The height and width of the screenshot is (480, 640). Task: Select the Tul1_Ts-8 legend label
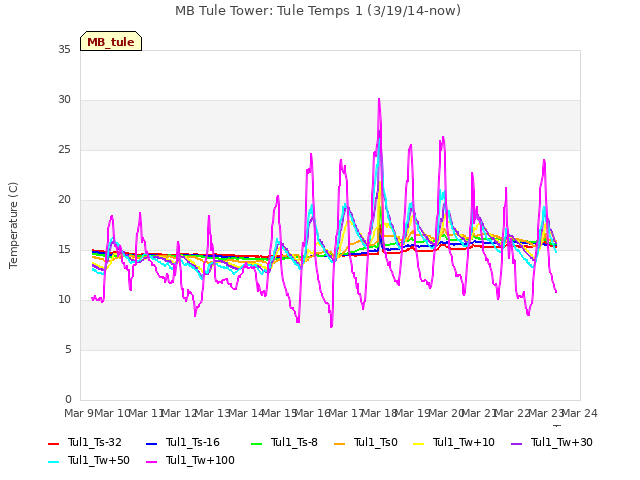(x=294, y=442)
